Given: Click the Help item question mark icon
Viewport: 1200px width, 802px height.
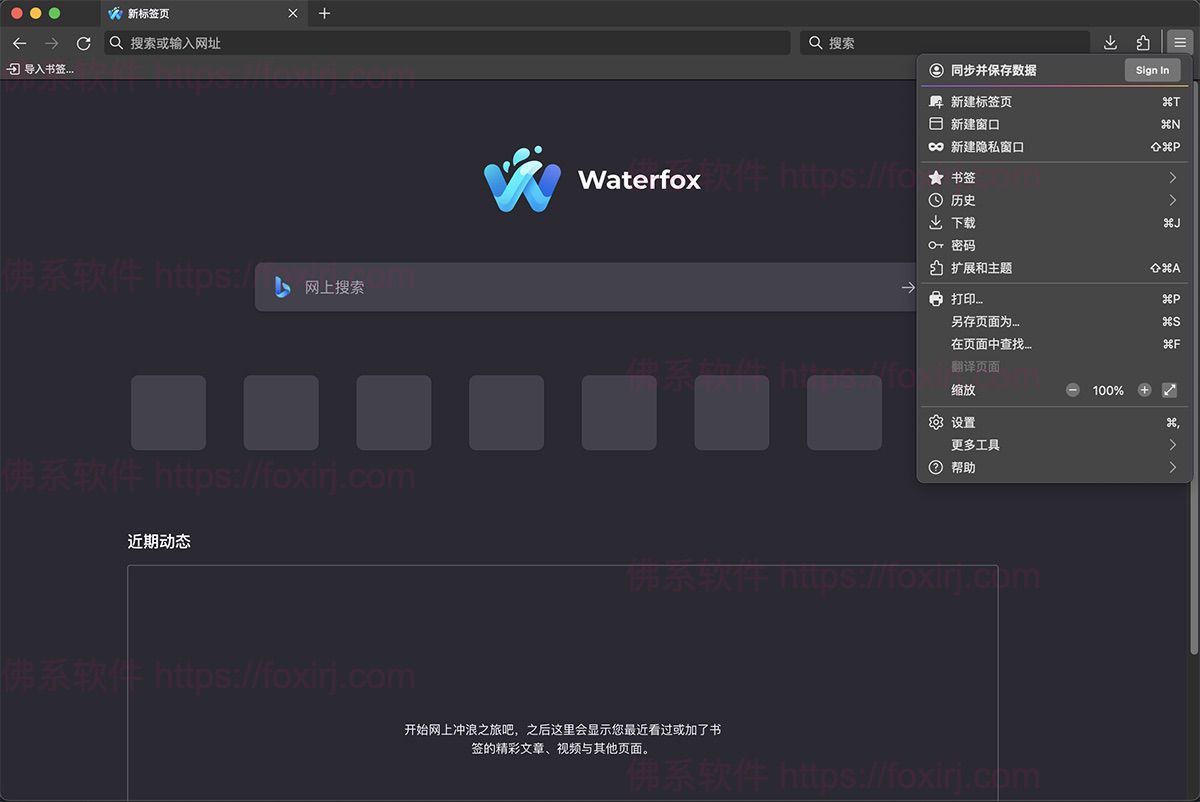Looking at the screenshot, I should [x=936, y=467].
